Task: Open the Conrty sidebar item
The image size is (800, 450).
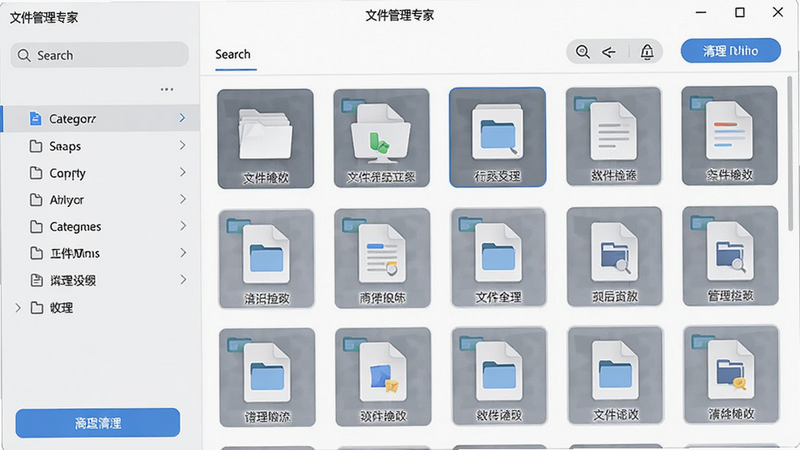Action: [x=101, y=173]
